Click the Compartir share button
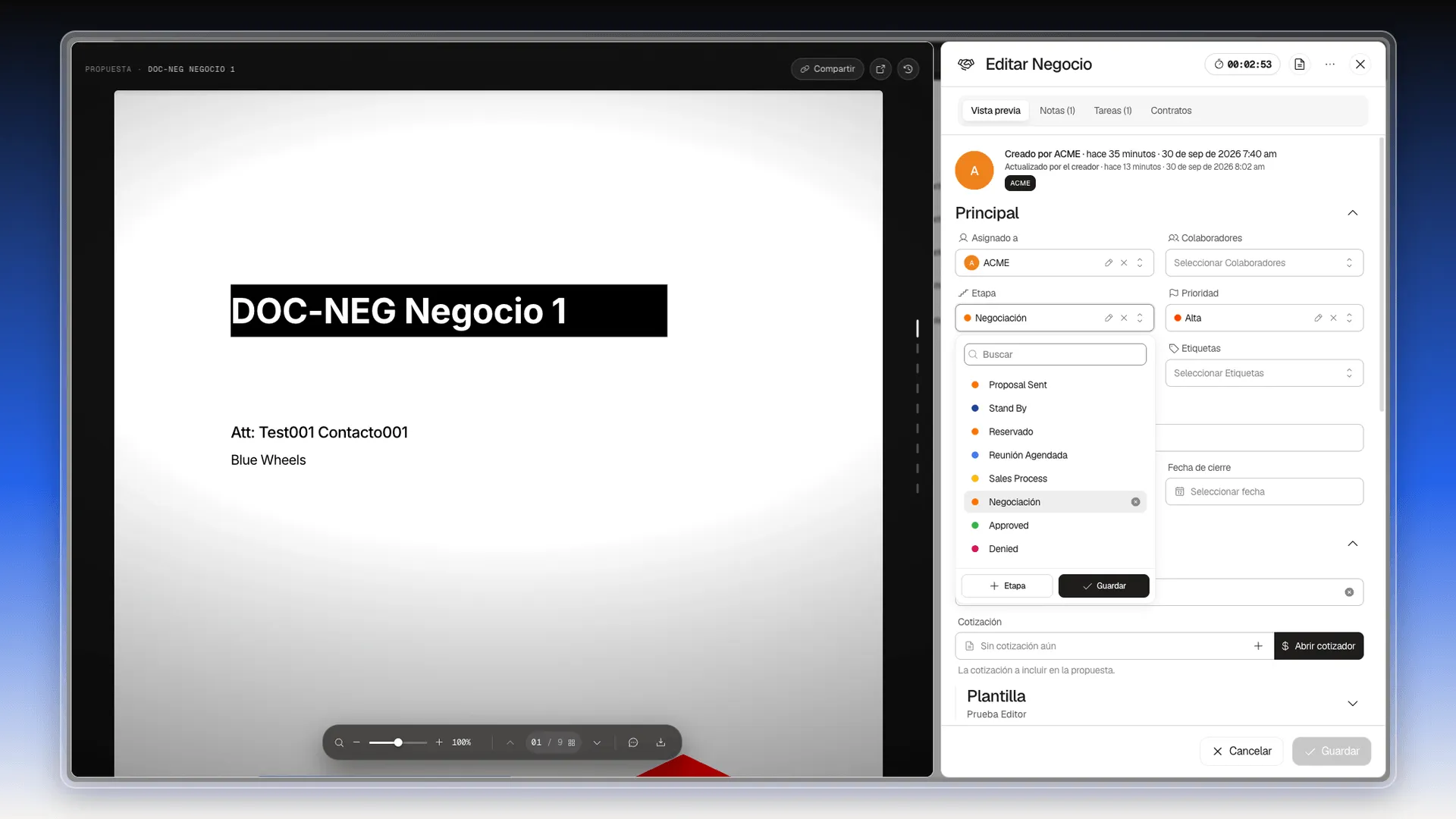The width and height of the screenshot is (1456, 819). click(x=827, y=69)
